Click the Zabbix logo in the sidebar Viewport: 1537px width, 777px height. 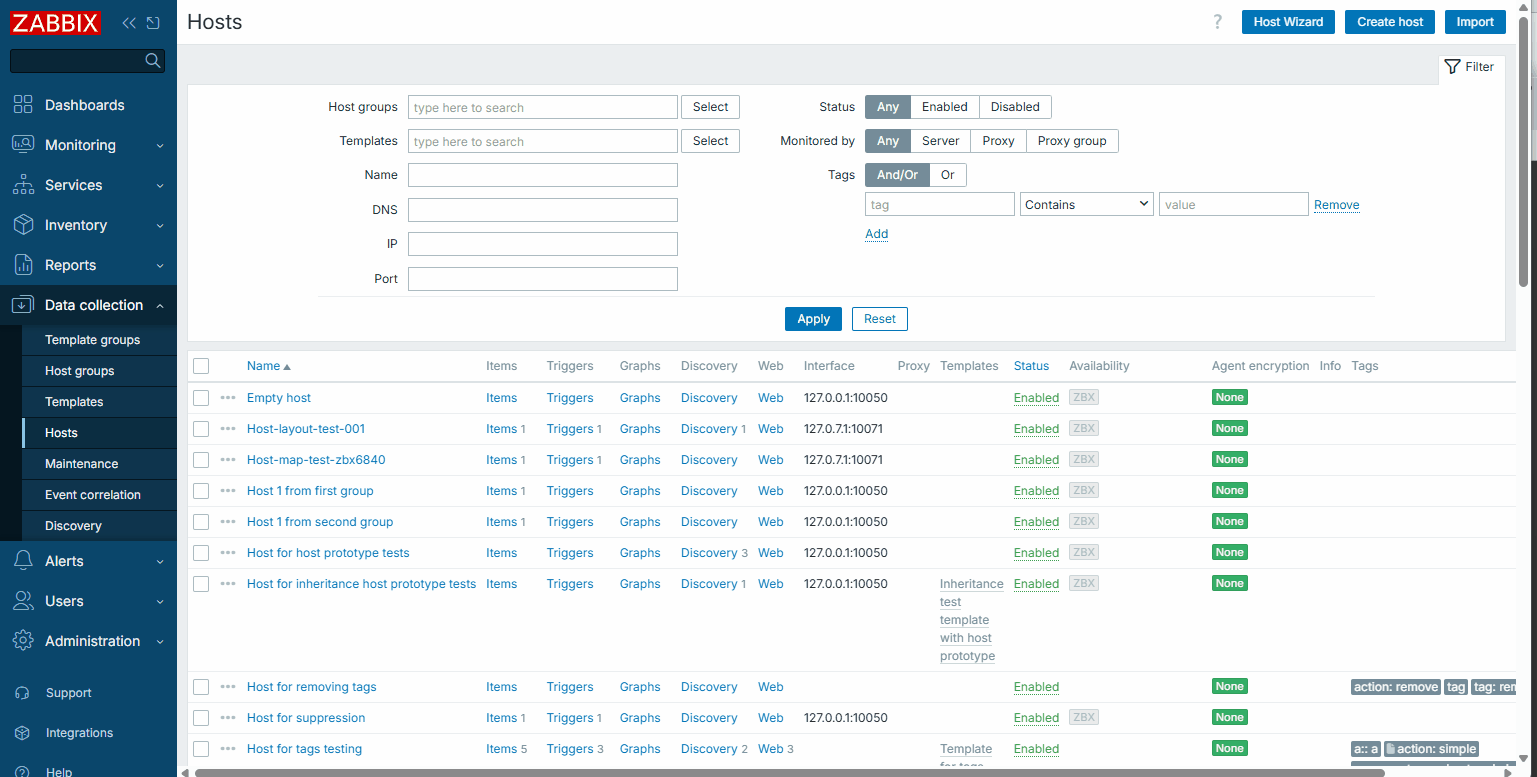56,22
